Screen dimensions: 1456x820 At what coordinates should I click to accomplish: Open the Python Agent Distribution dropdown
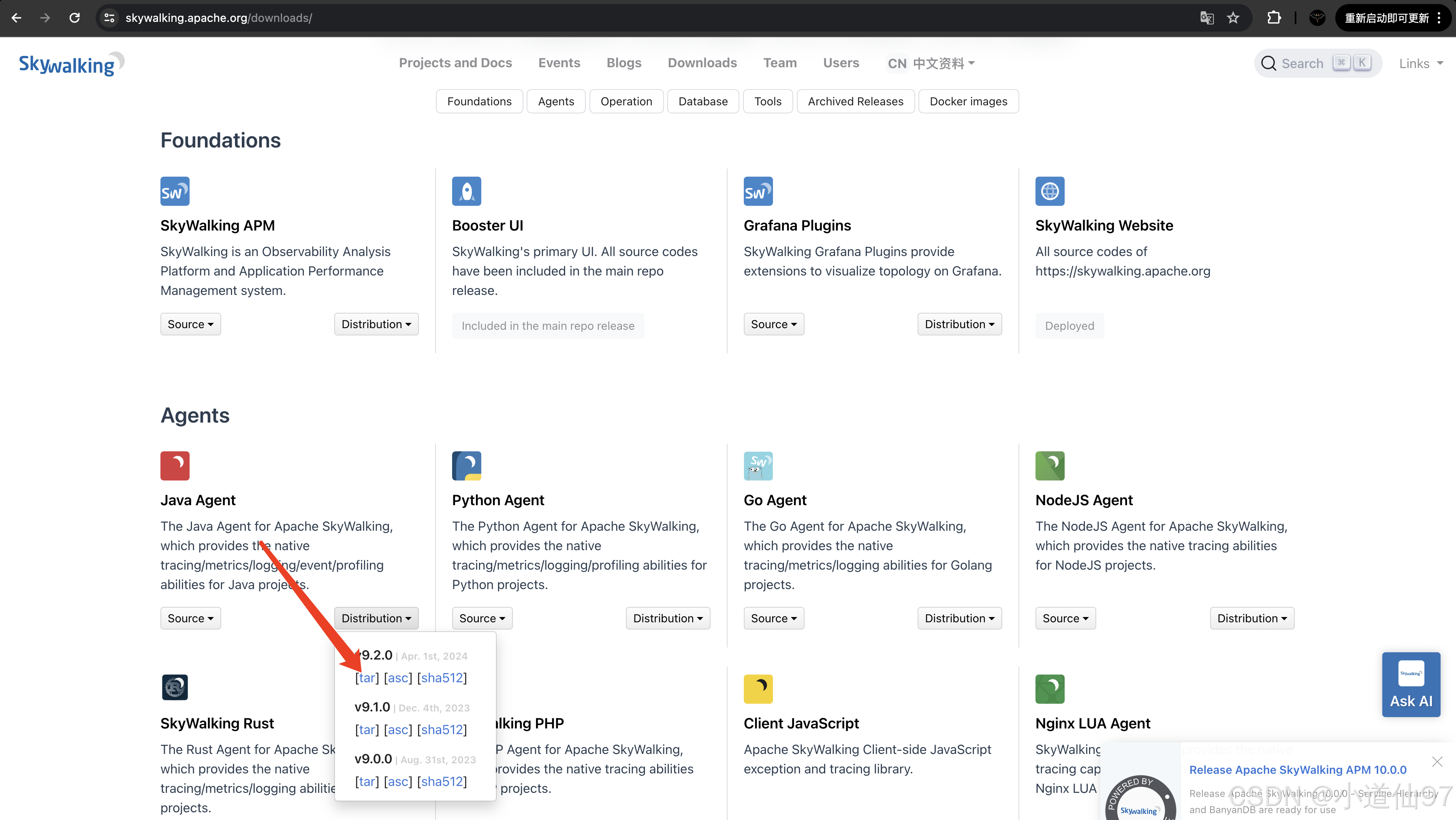(668, 618)
